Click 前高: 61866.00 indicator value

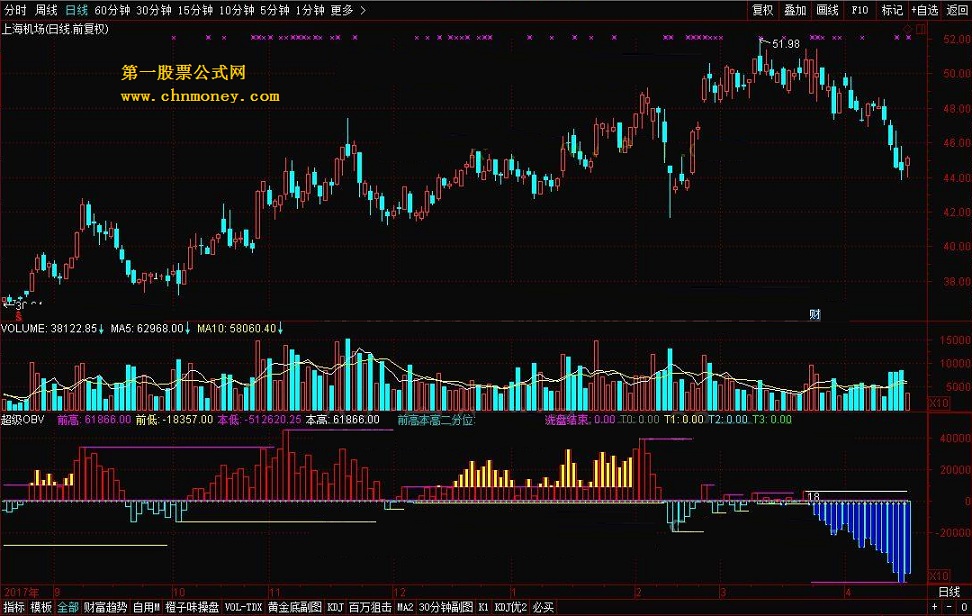coord(94,420)
